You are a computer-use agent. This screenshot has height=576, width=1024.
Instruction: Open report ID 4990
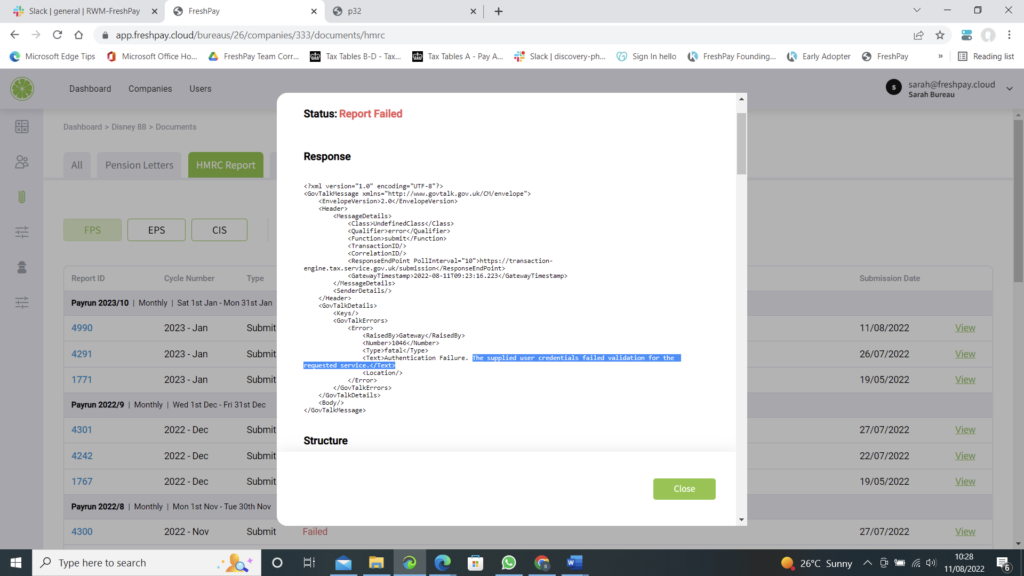[x=82, y=328]
